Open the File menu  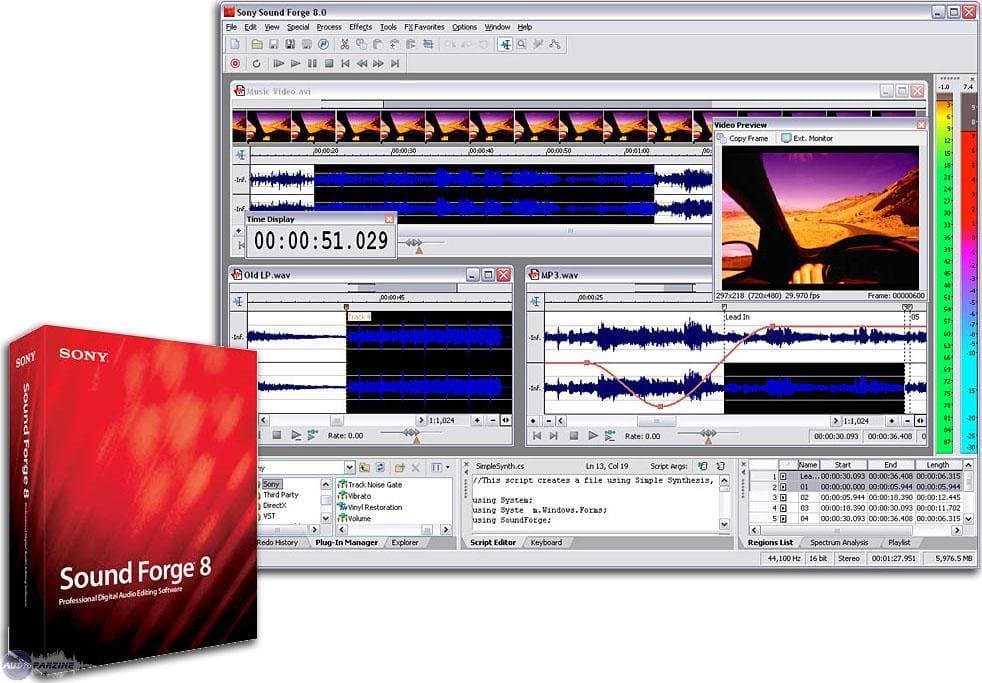(x=231, y=27)
